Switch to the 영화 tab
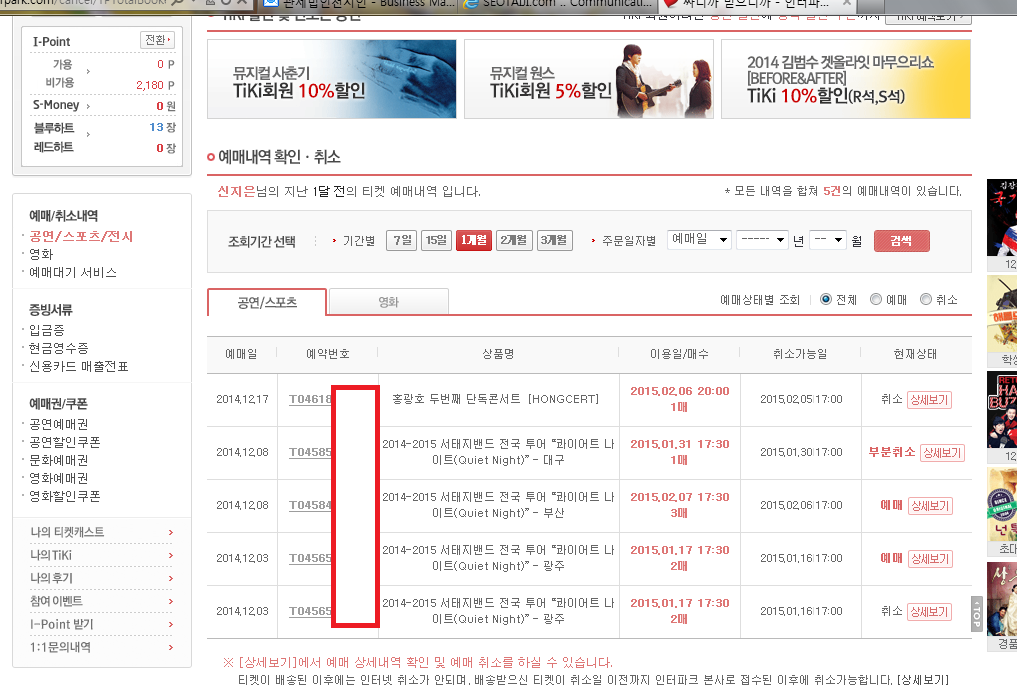Viewport: 1017px width, 685px height. [x=388, y=301]
